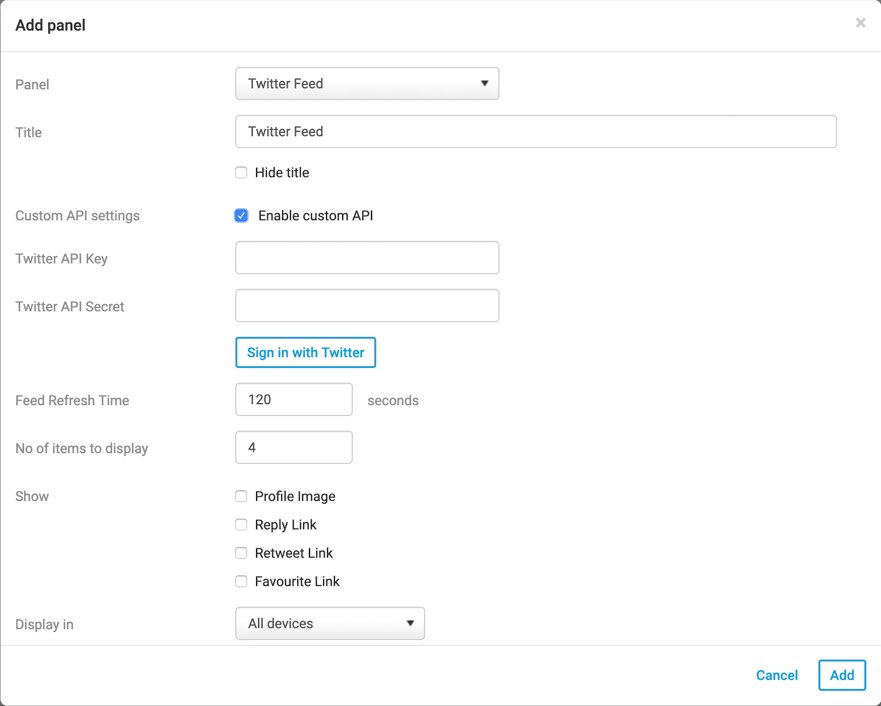881x706 pixels.
Task: Toggle the Retweet Link checkbox
Action: click(x=241, y=553)
